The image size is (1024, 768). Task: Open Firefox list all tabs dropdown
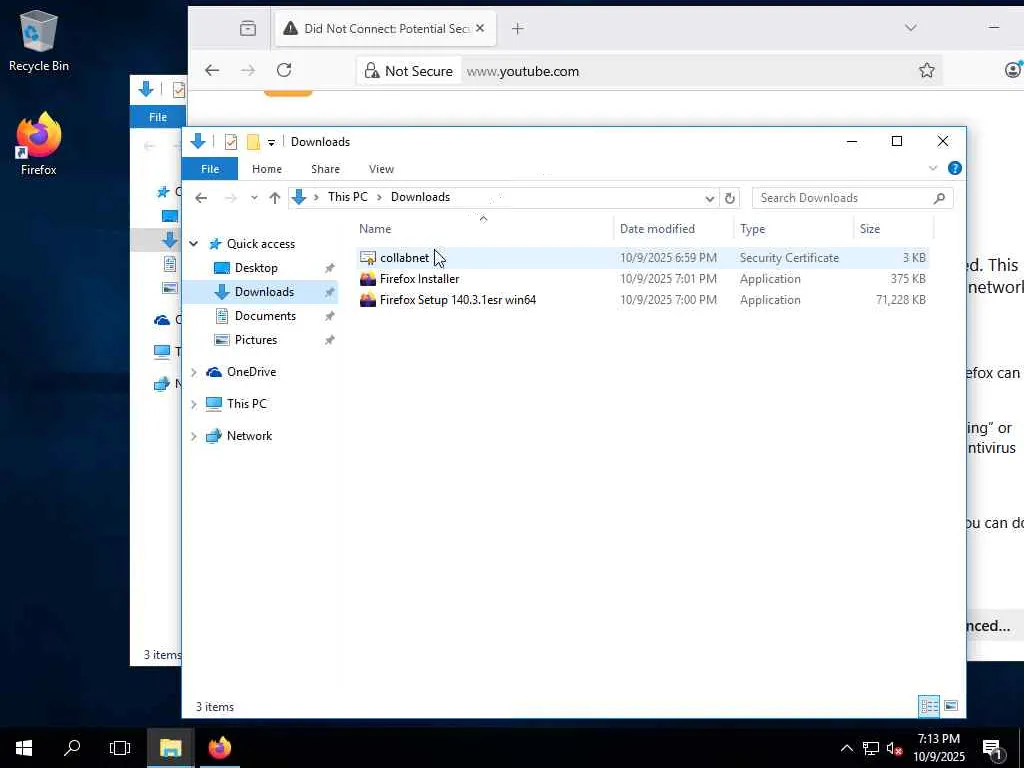(x=910, y=28)
